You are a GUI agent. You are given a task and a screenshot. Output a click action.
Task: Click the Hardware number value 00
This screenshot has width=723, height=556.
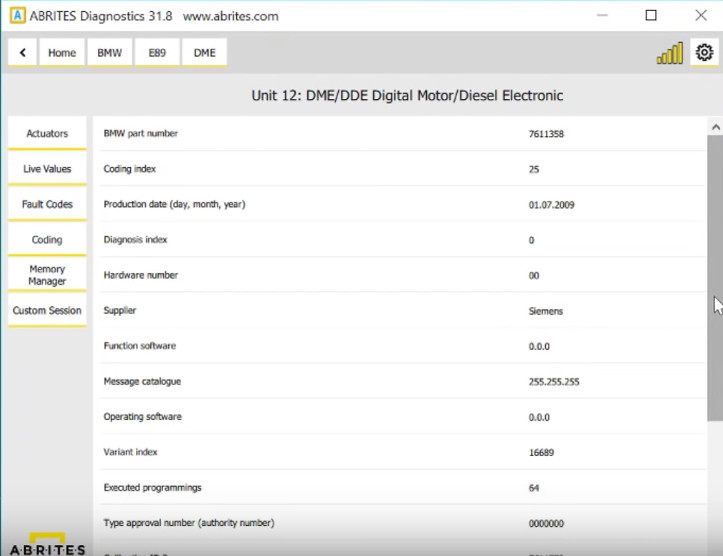tap(534, 276)
